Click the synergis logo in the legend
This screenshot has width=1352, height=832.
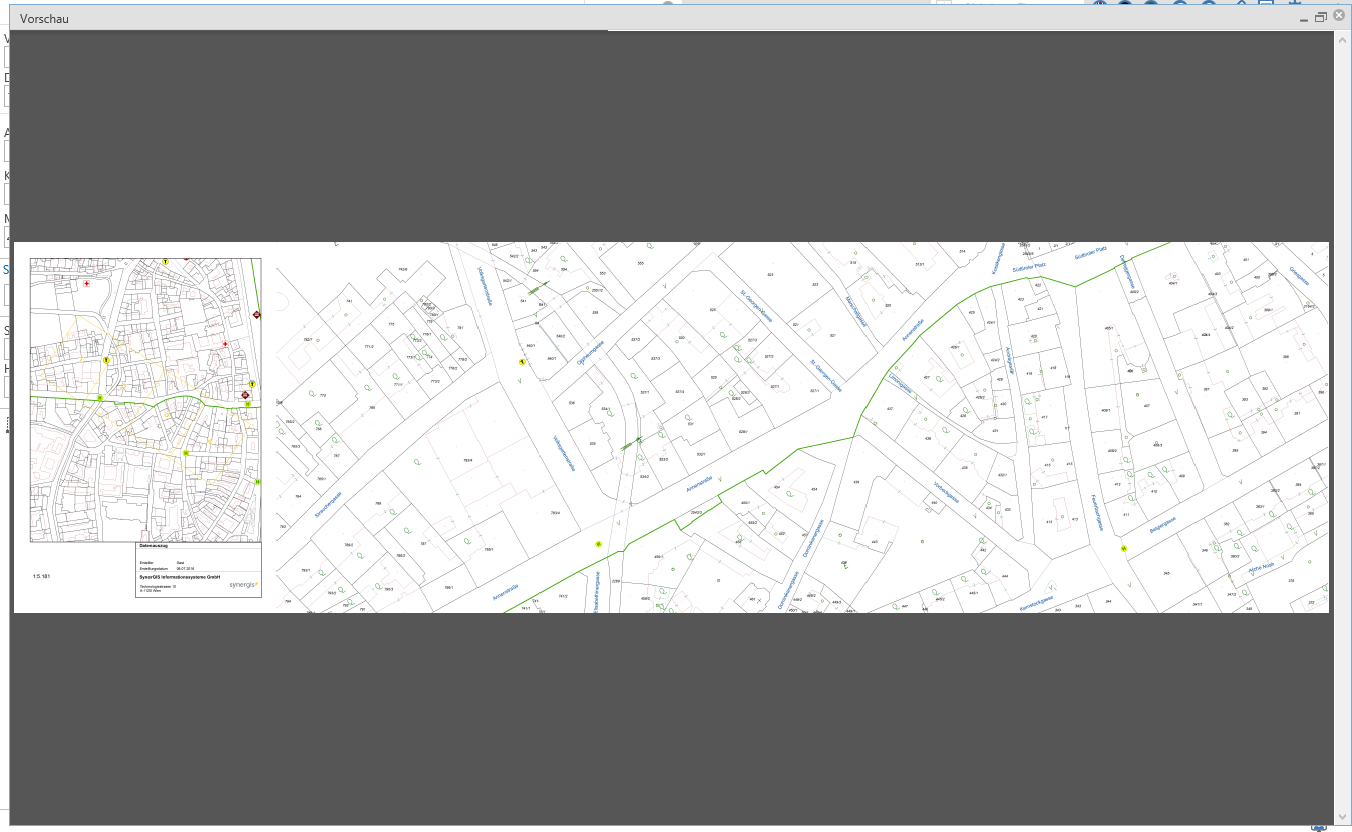(243, 584)
